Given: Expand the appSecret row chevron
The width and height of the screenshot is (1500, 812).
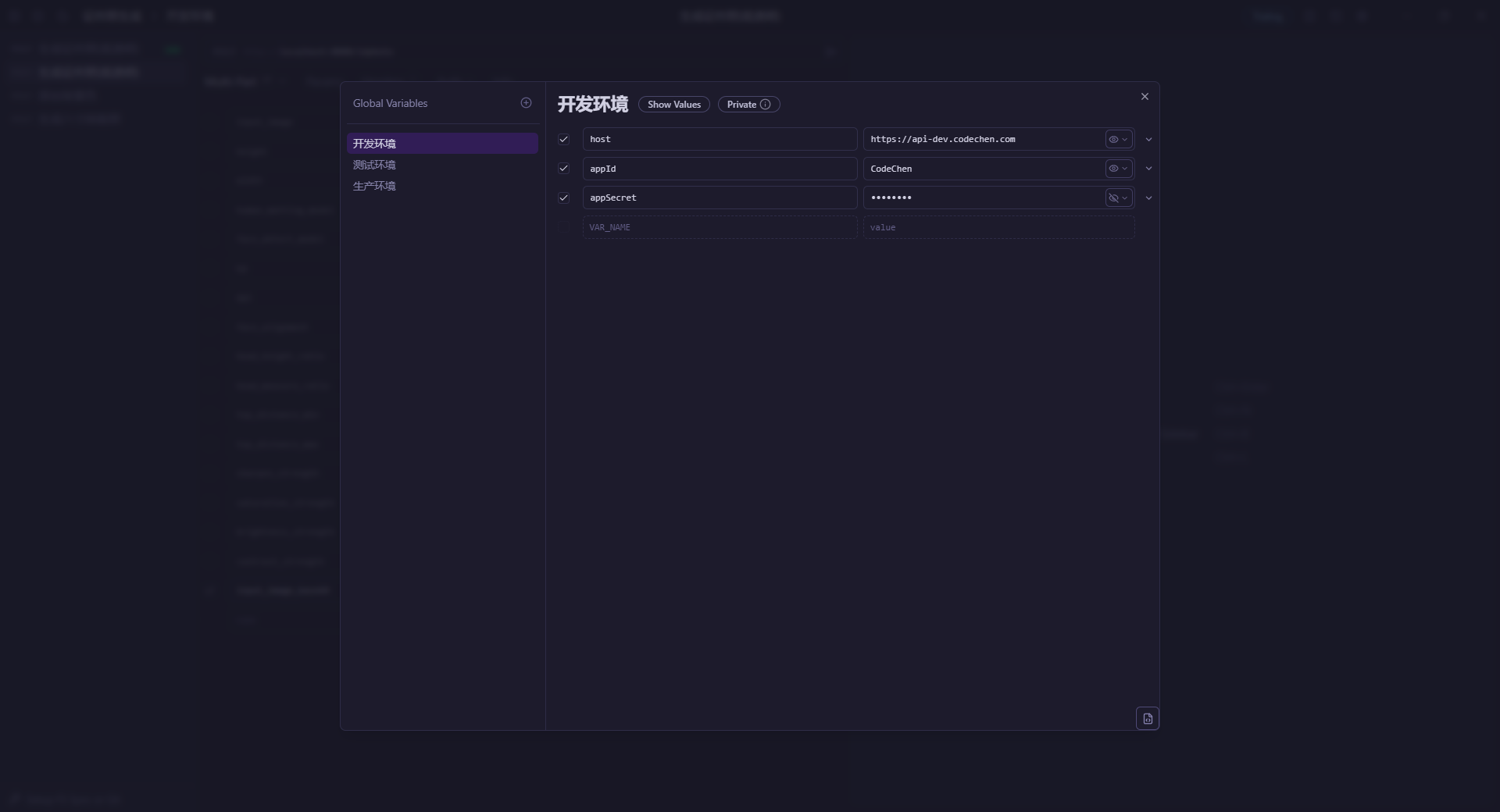Looking at the screenshot, I should click(1148, 198).
